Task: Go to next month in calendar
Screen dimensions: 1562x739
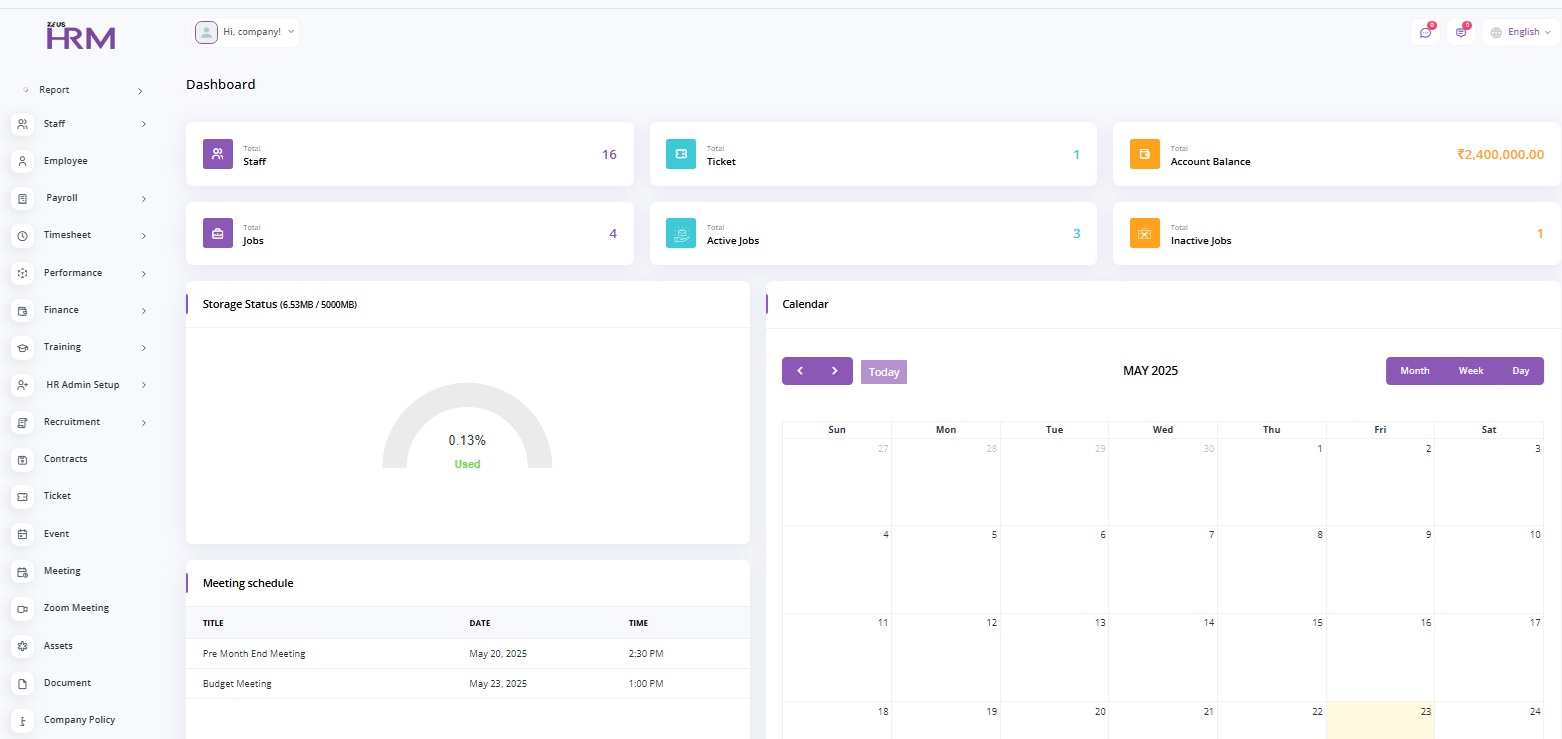Action: click(x=835, y=371)
